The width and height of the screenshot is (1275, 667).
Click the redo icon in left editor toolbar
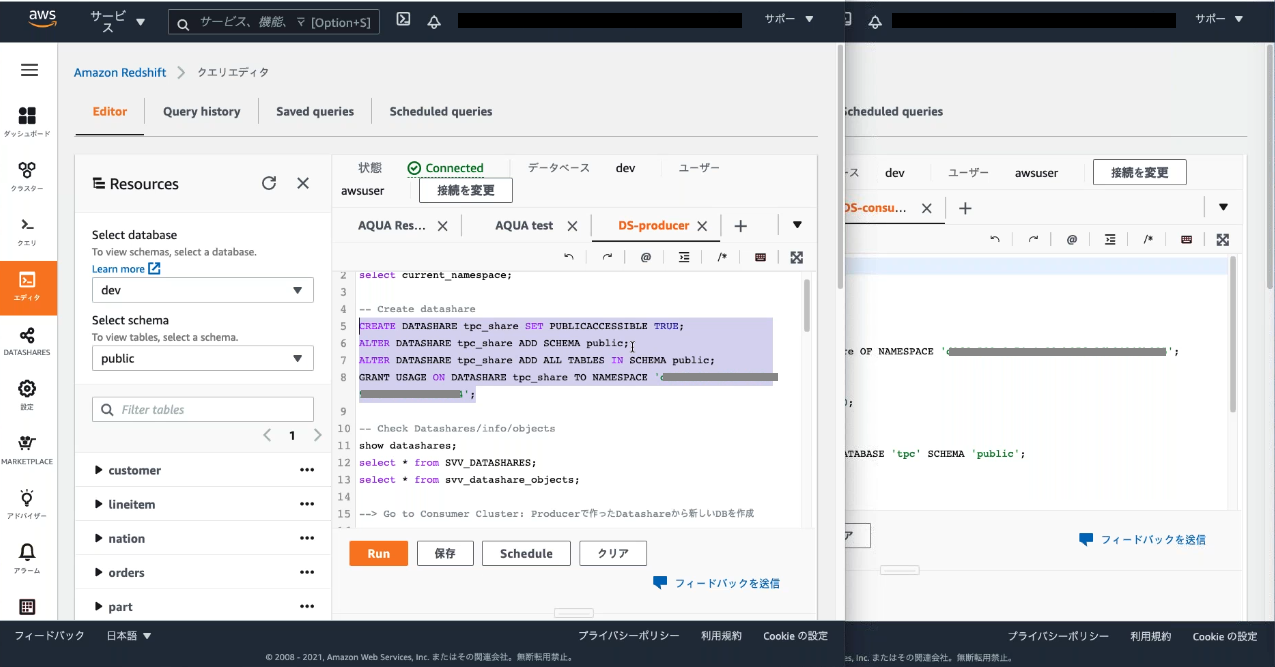607,257
